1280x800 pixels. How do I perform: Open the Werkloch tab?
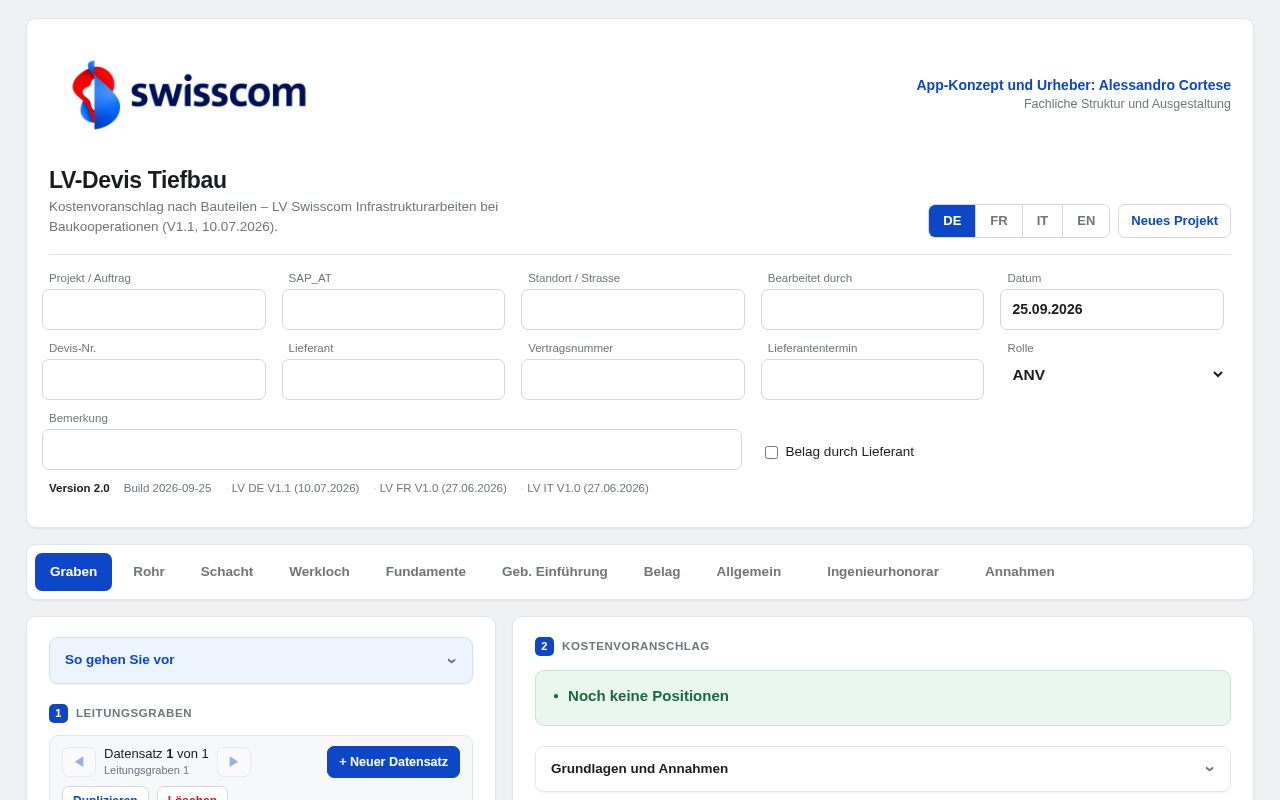319,572
